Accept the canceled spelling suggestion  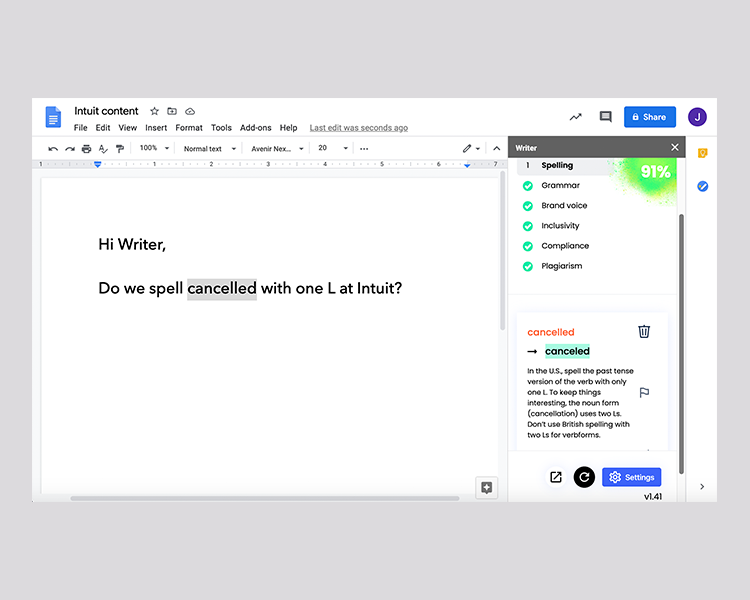[567, 351]
